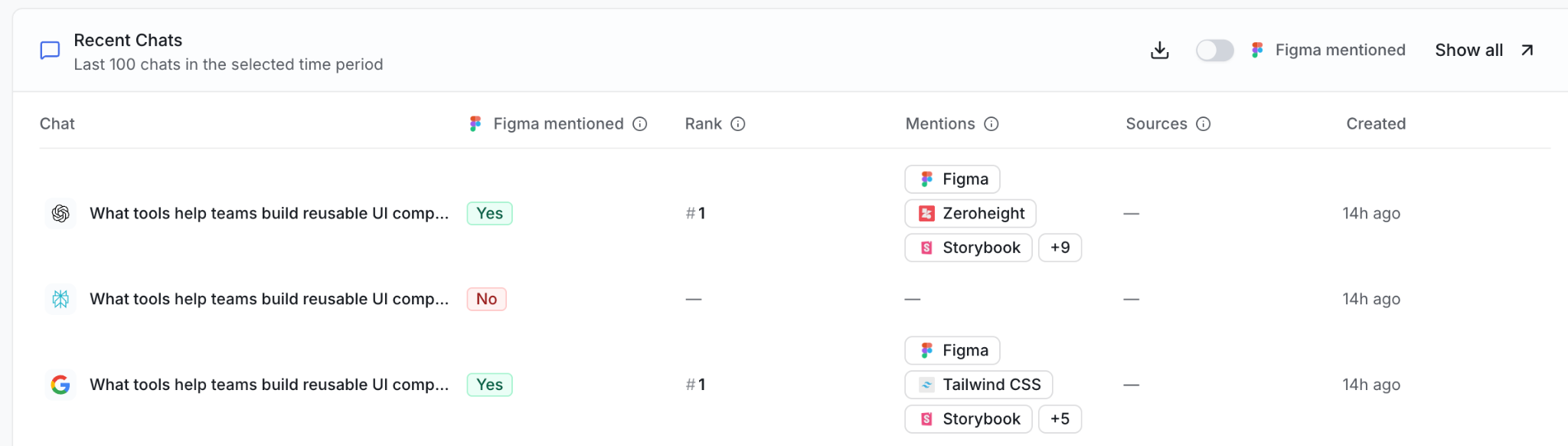Screen dimensions: 1568x446
Task: Open the Google chat in third row
Action: [x=269, y=385]
